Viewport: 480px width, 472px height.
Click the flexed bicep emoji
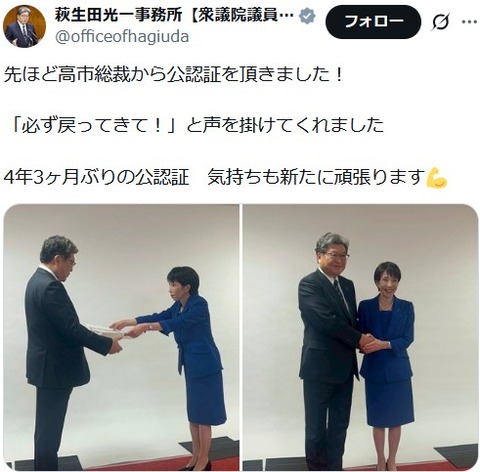pos(437,178)
